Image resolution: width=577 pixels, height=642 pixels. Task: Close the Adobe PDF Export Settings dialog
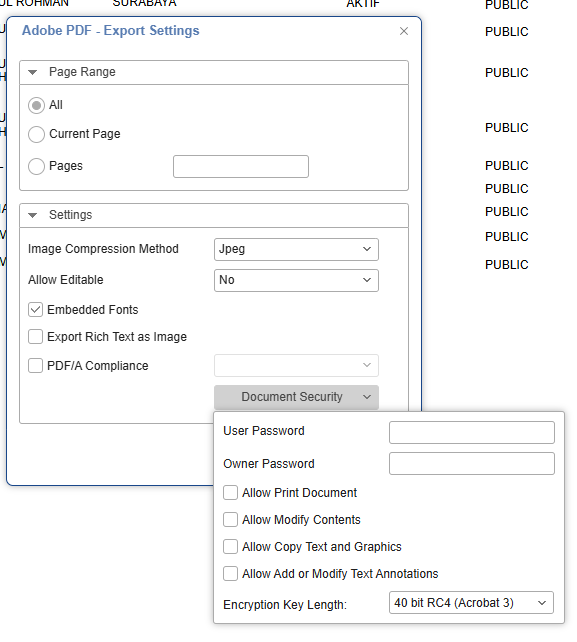point(404,31)
